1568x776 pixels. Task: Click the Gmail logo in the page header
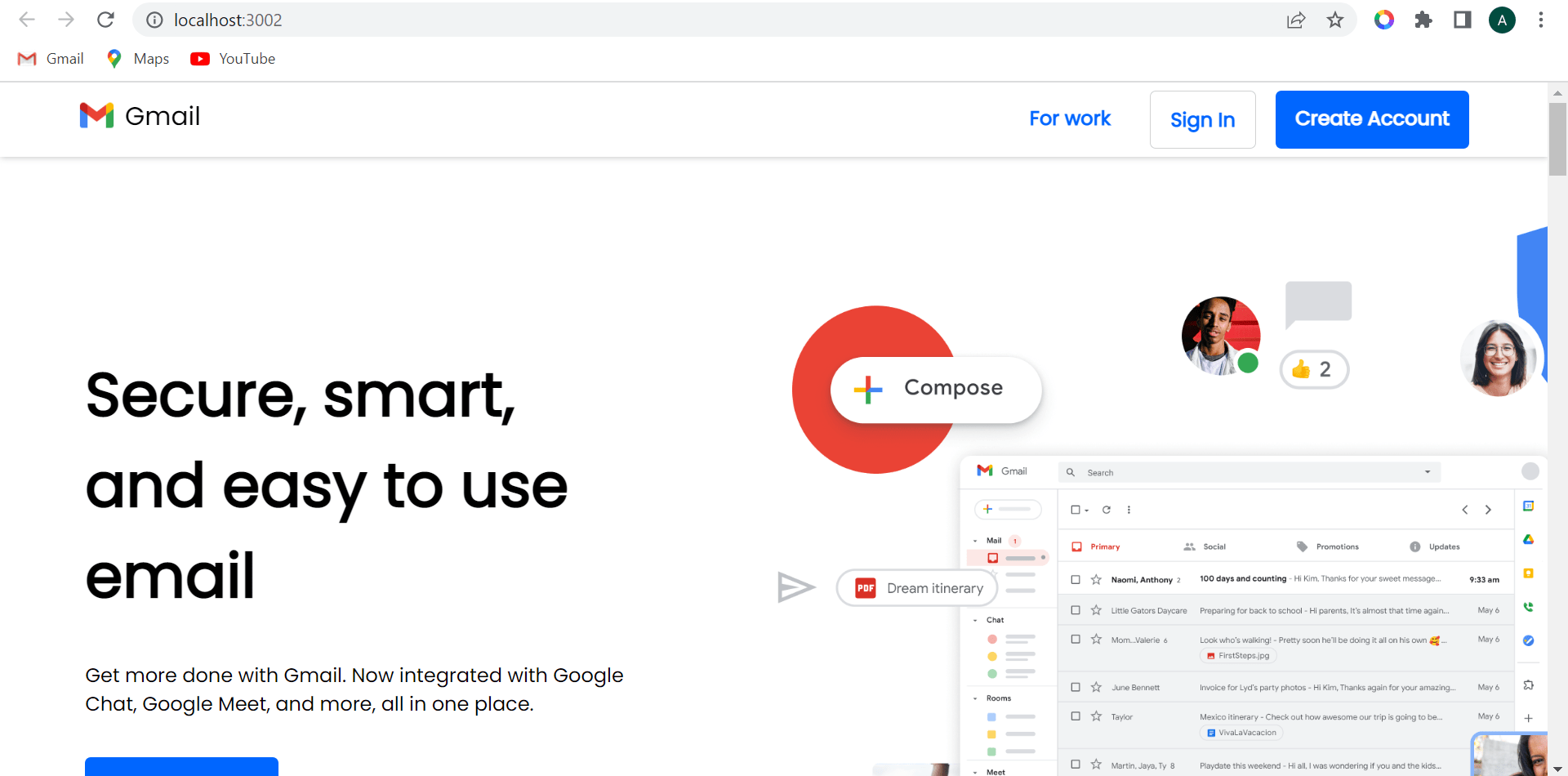click(x=140, y=116)
